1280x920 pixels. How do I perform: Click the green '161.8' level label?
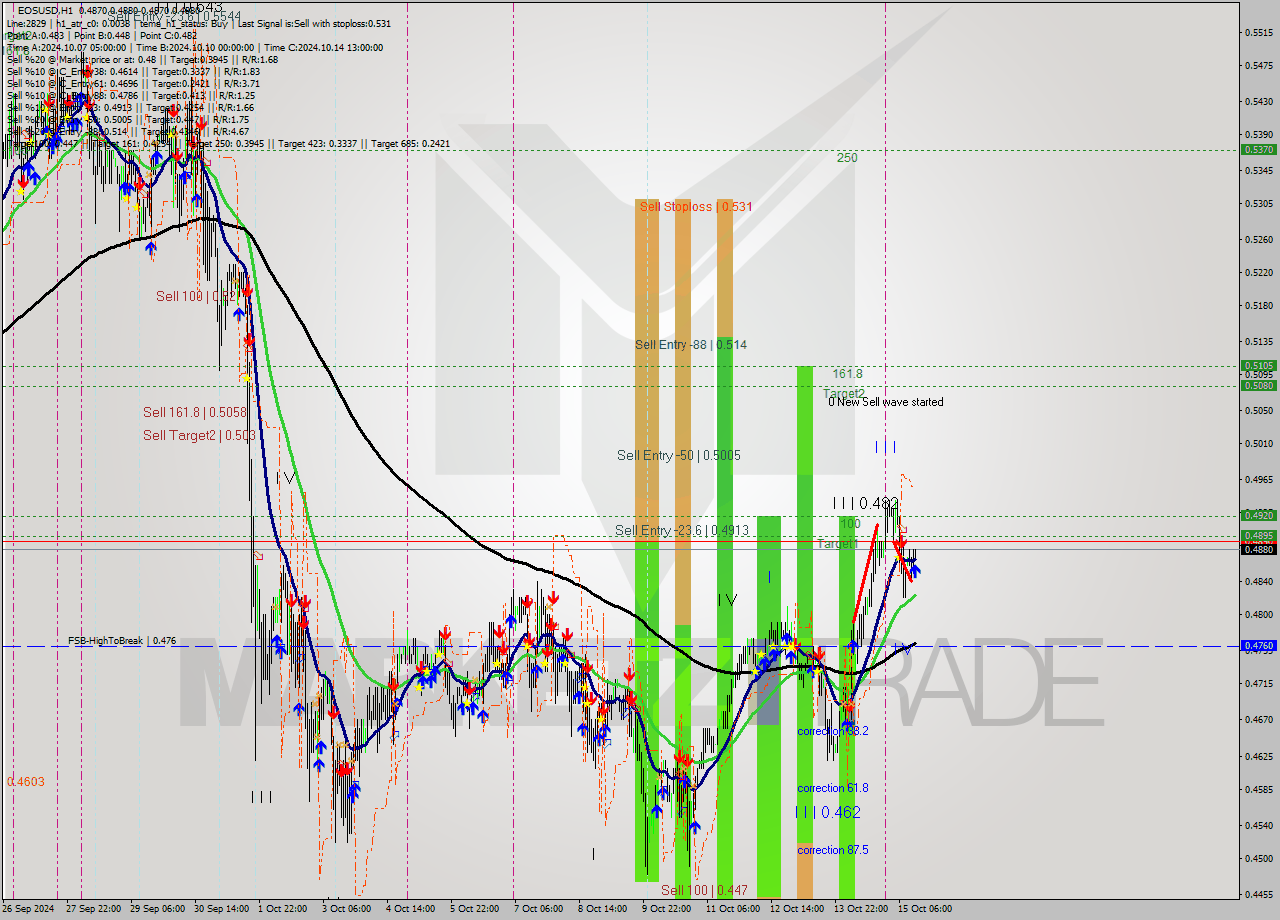tap(847, 373)
